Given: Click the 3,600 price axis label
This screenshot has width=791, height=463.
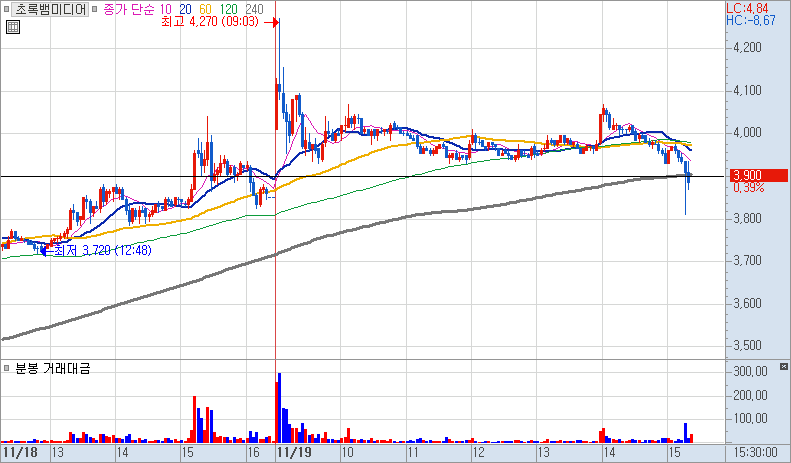Looking at the screenshot, I should click(x=748, y=303).
